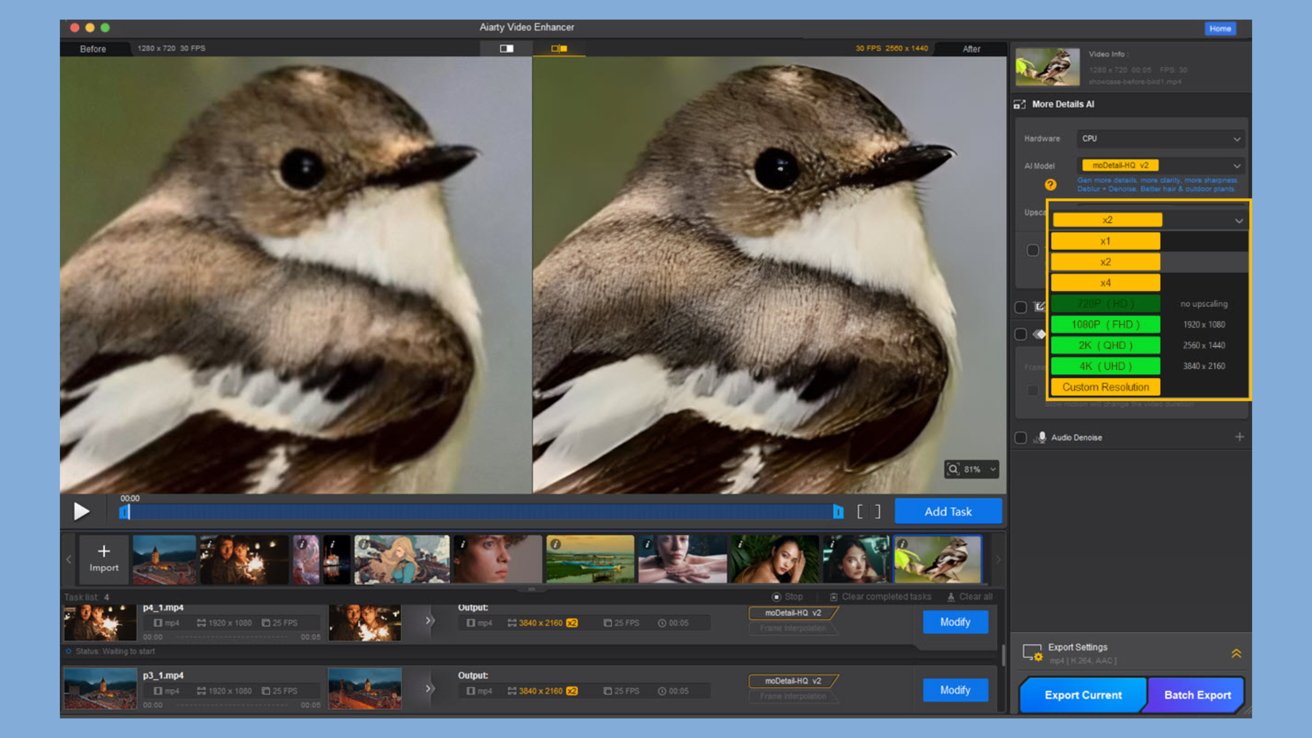1312x738 pixels.
Task: Click the orange help question mark icon
Action: click(x=1050, y=184)
